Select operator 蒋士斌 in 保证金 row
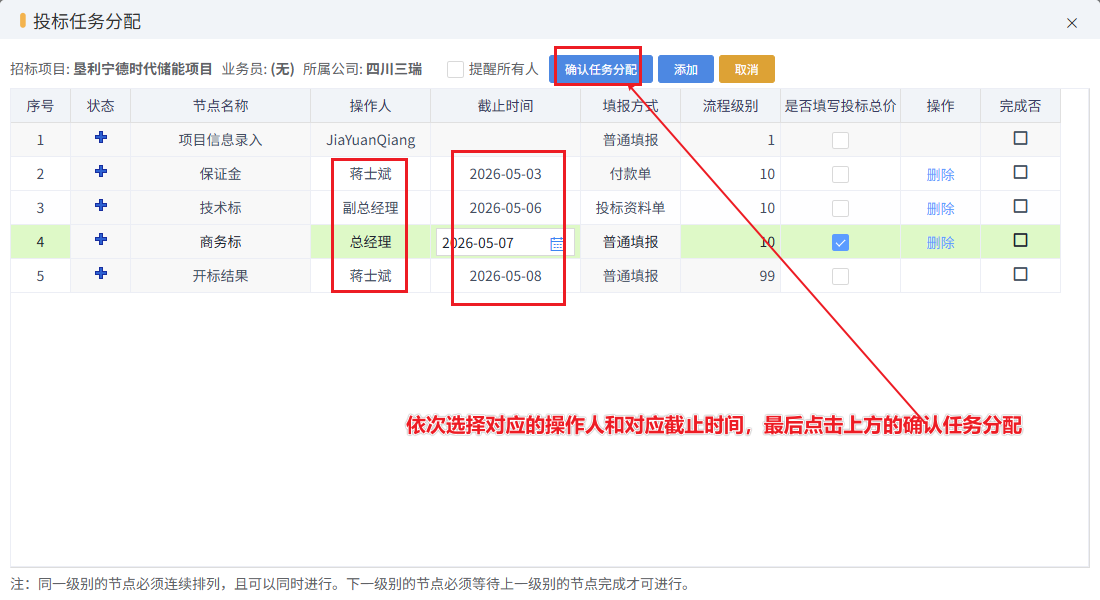Image resolution: width=1100 pixels, height=600 pixels. pyautogui.click(x=370, y=174)
